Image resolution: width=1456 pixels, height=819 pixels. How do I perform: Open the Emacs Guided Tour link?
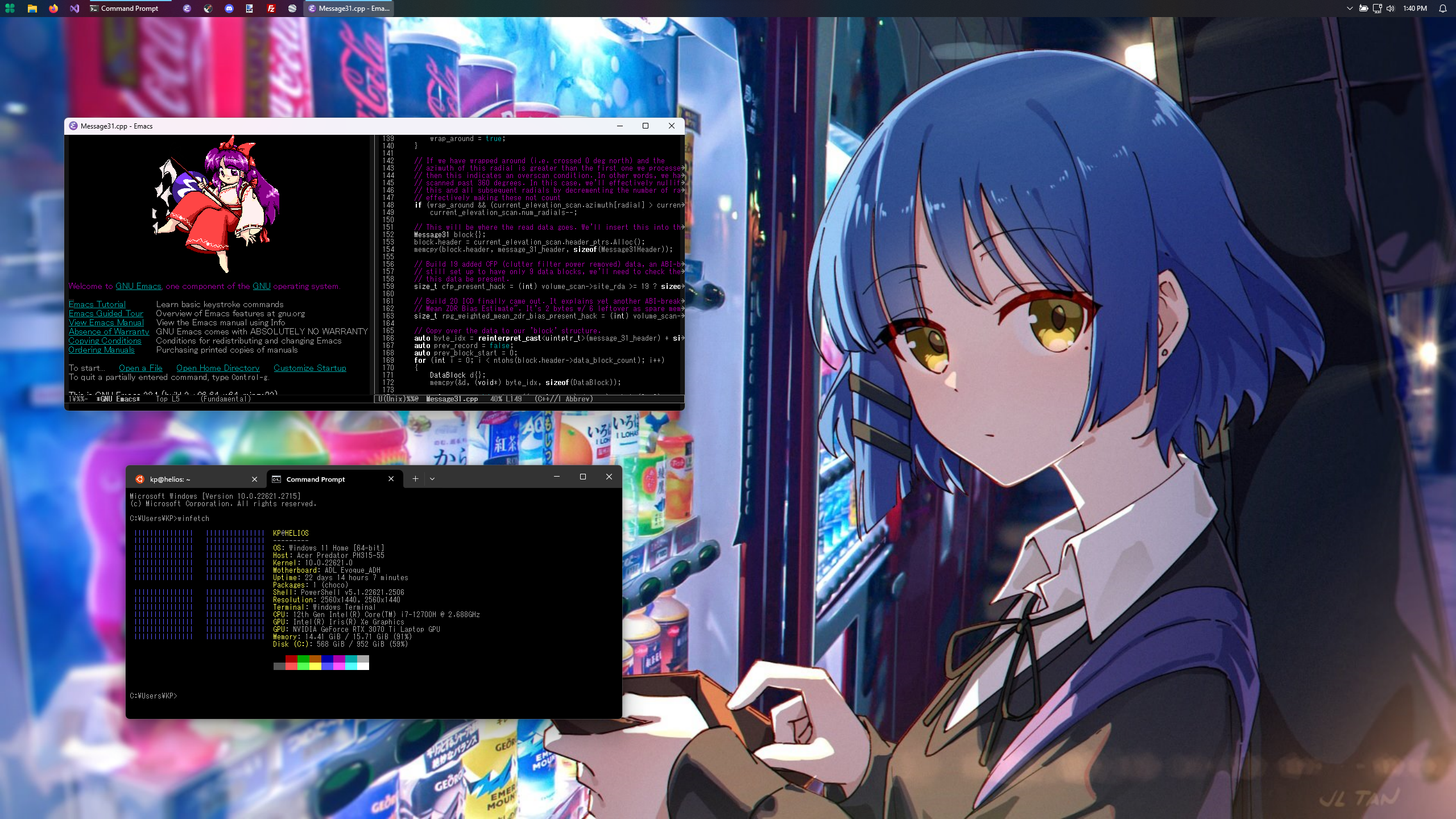click(x=106, y=313)
